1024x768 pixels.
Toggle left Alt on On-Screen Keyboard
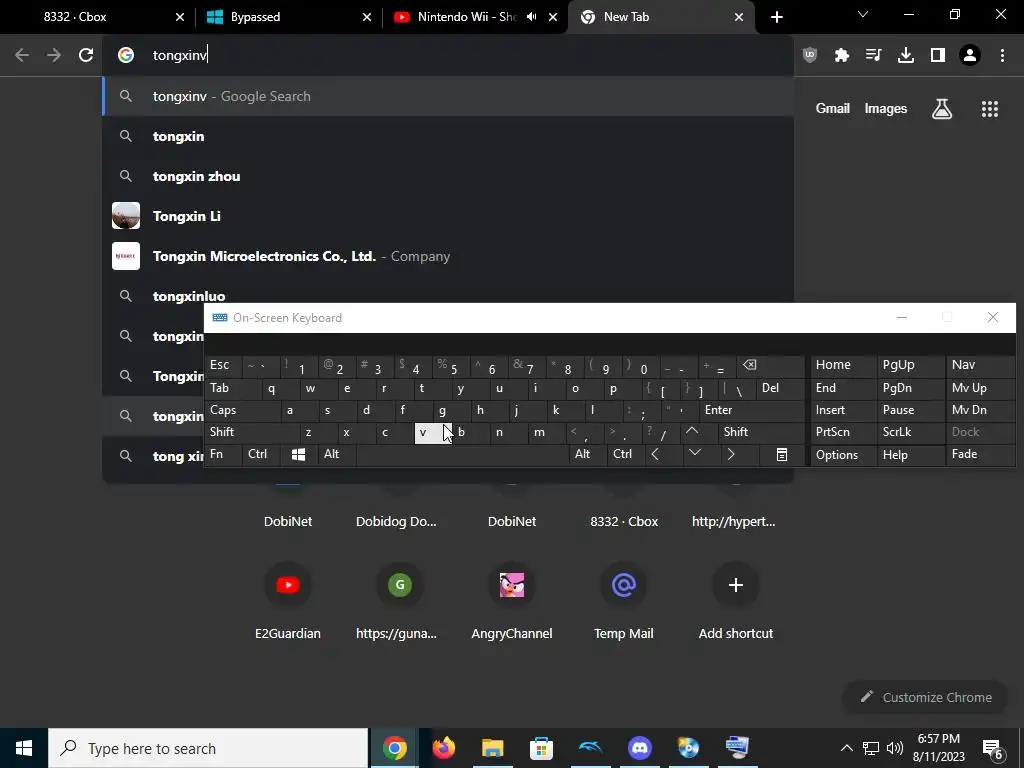[337, 455]
